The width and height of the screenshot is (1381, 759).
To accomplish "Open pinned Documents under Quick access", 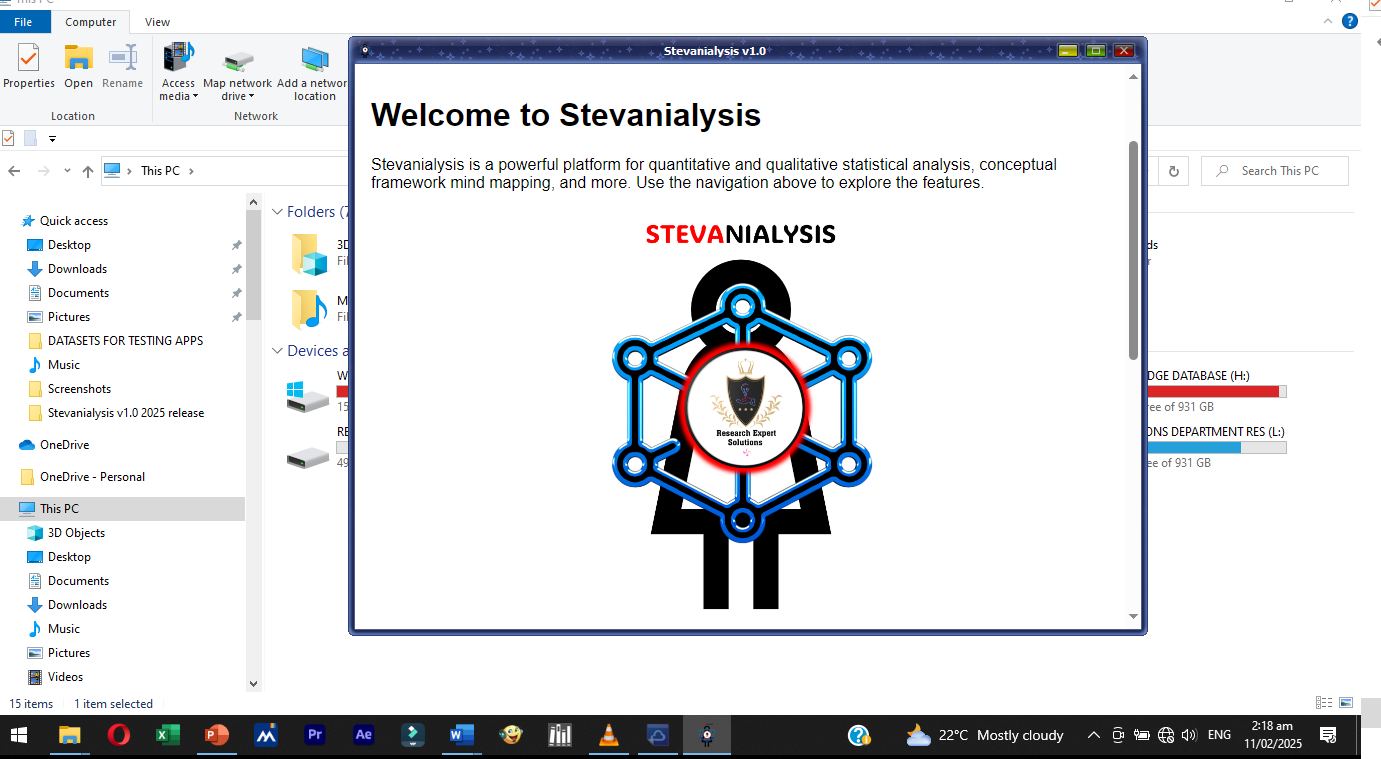I will 78,293.
